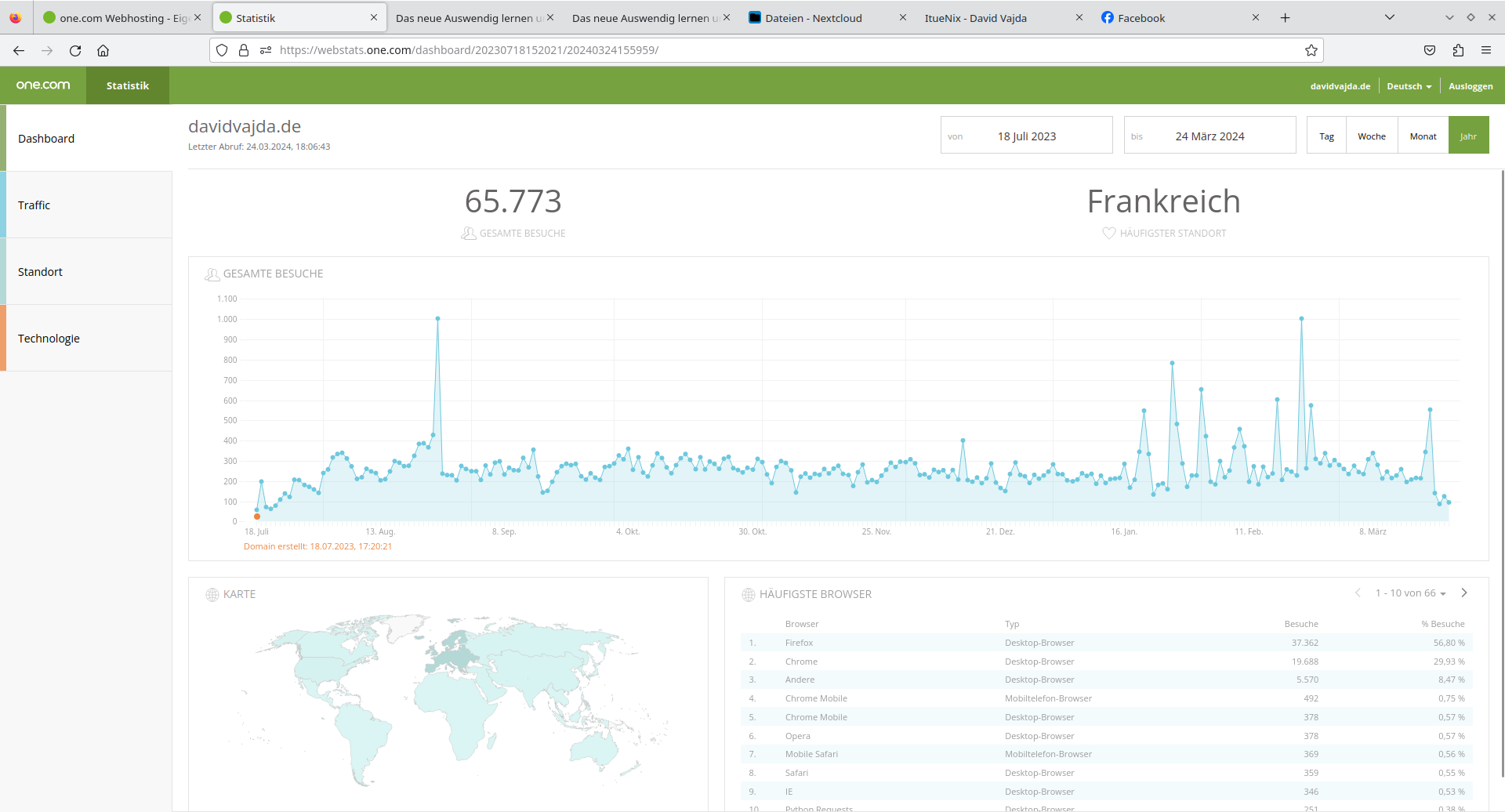Go to next page of browser list
The height and width of the screenshot is (812, 1505).
click(1463, 593)
